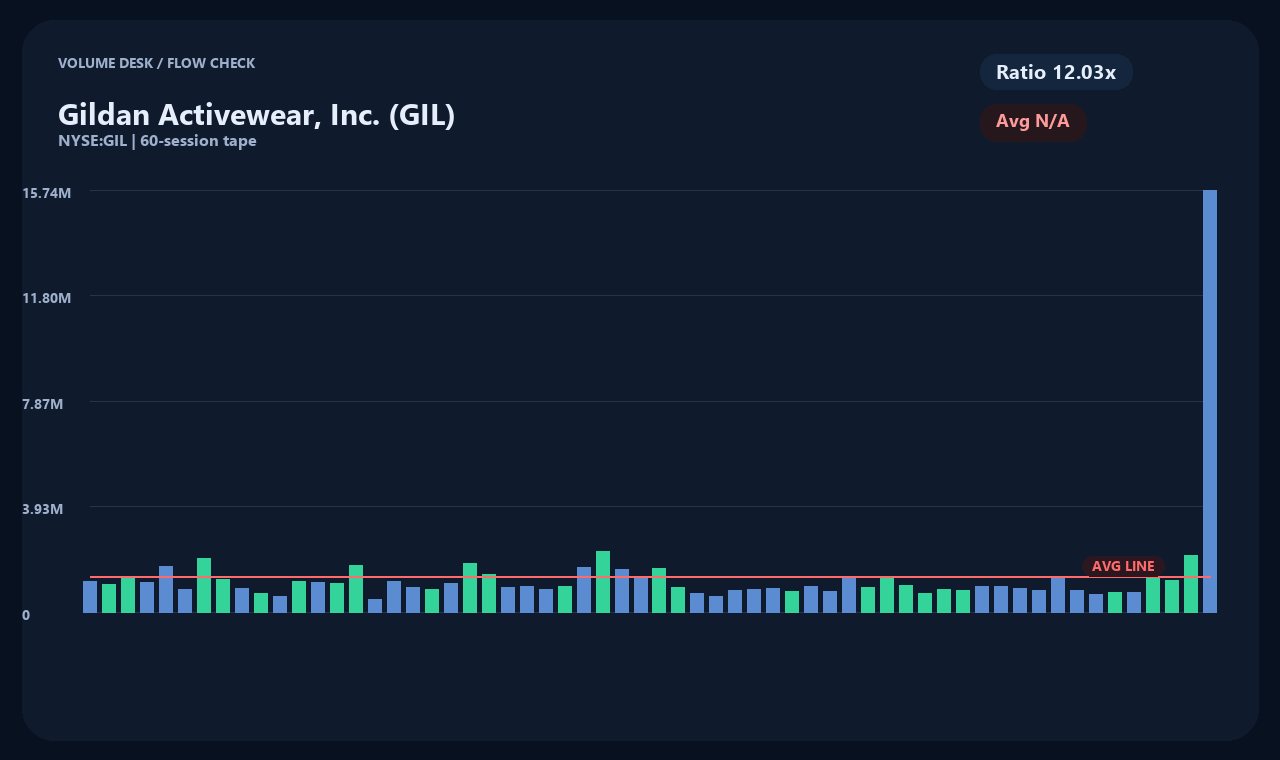This screenshot has width=1280, height=760.
Task: Select the AVG LINE label
Action: coord(1123,566)
